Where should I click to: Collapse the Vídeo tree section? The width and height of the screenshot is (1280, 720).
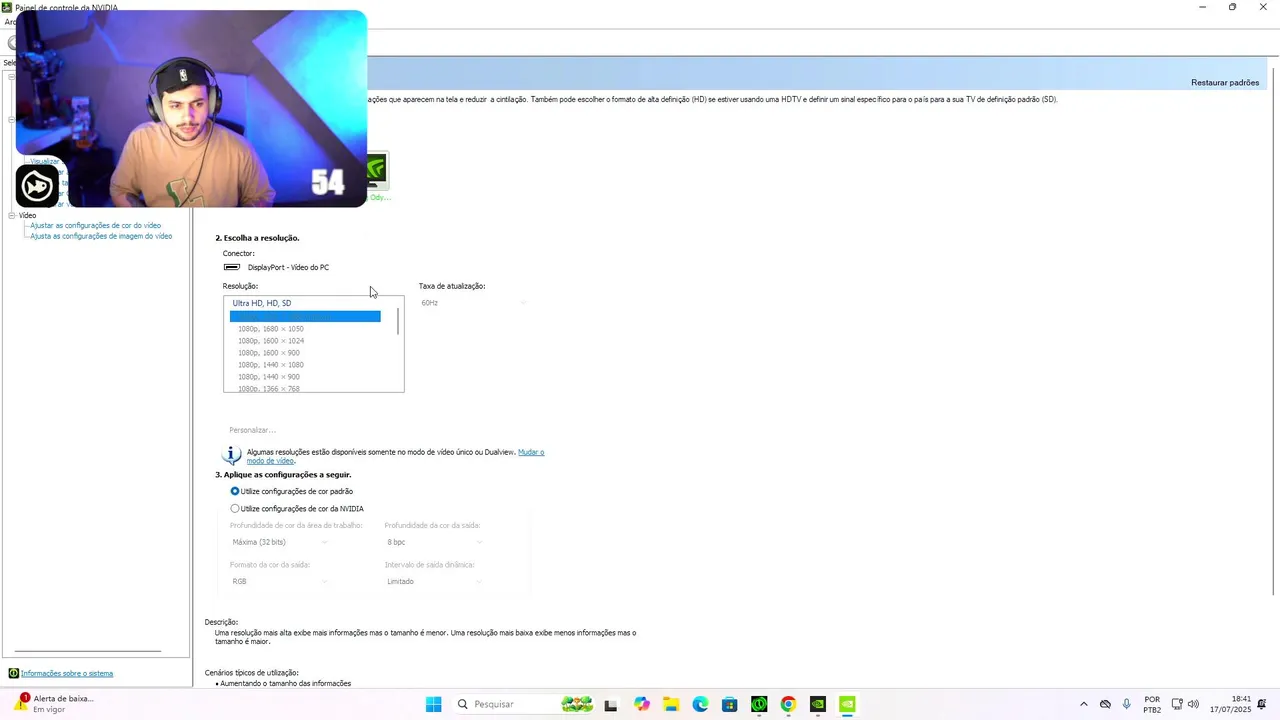[x=12, y=215]
